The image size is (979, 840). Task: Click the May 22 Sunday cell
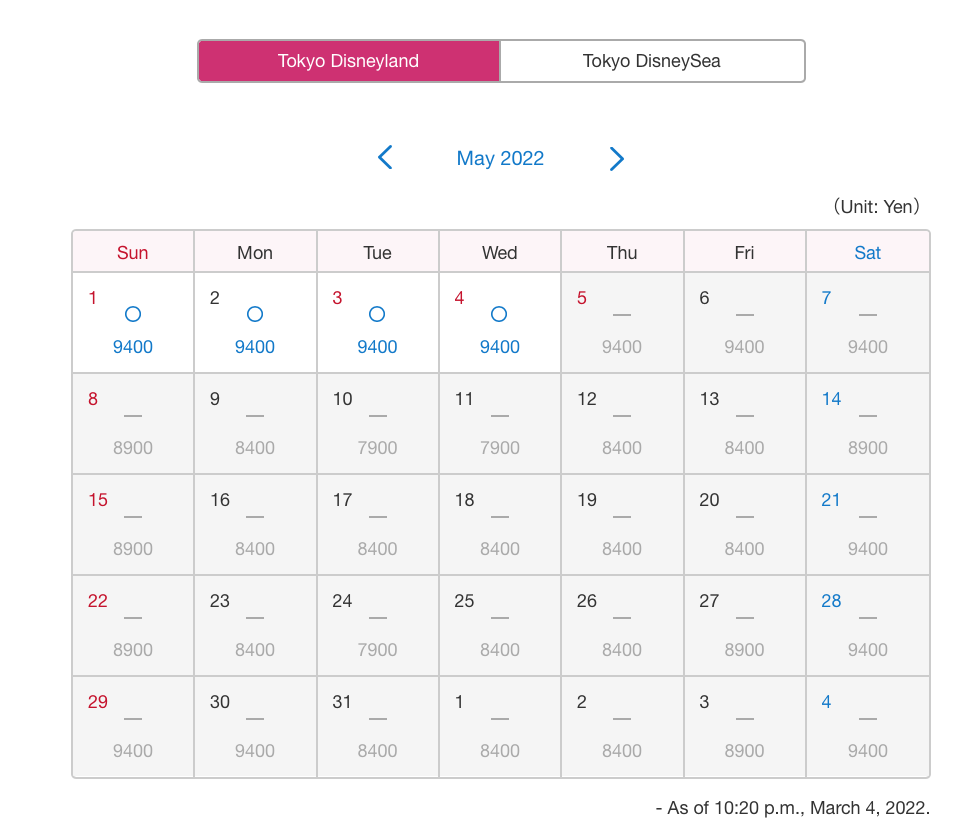pyautogui.click(x=133, y=626)
